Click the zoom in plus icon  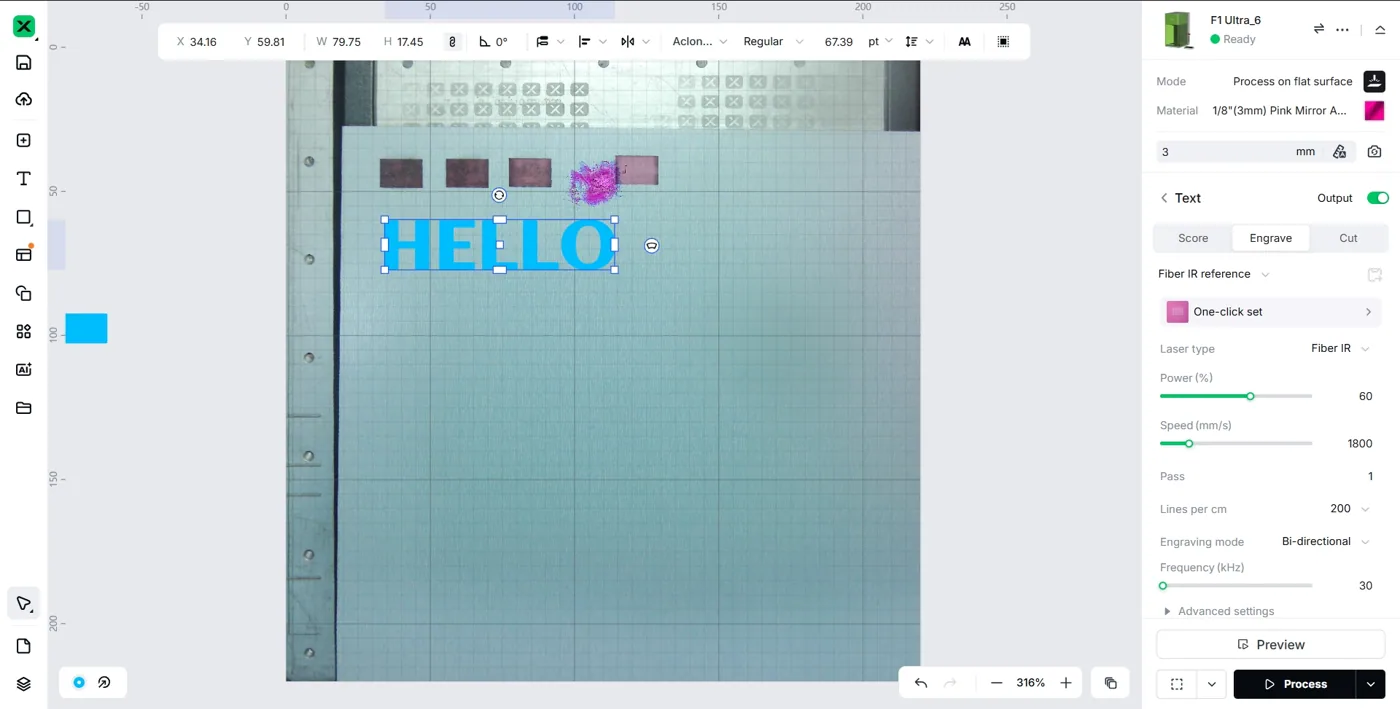1066,683
